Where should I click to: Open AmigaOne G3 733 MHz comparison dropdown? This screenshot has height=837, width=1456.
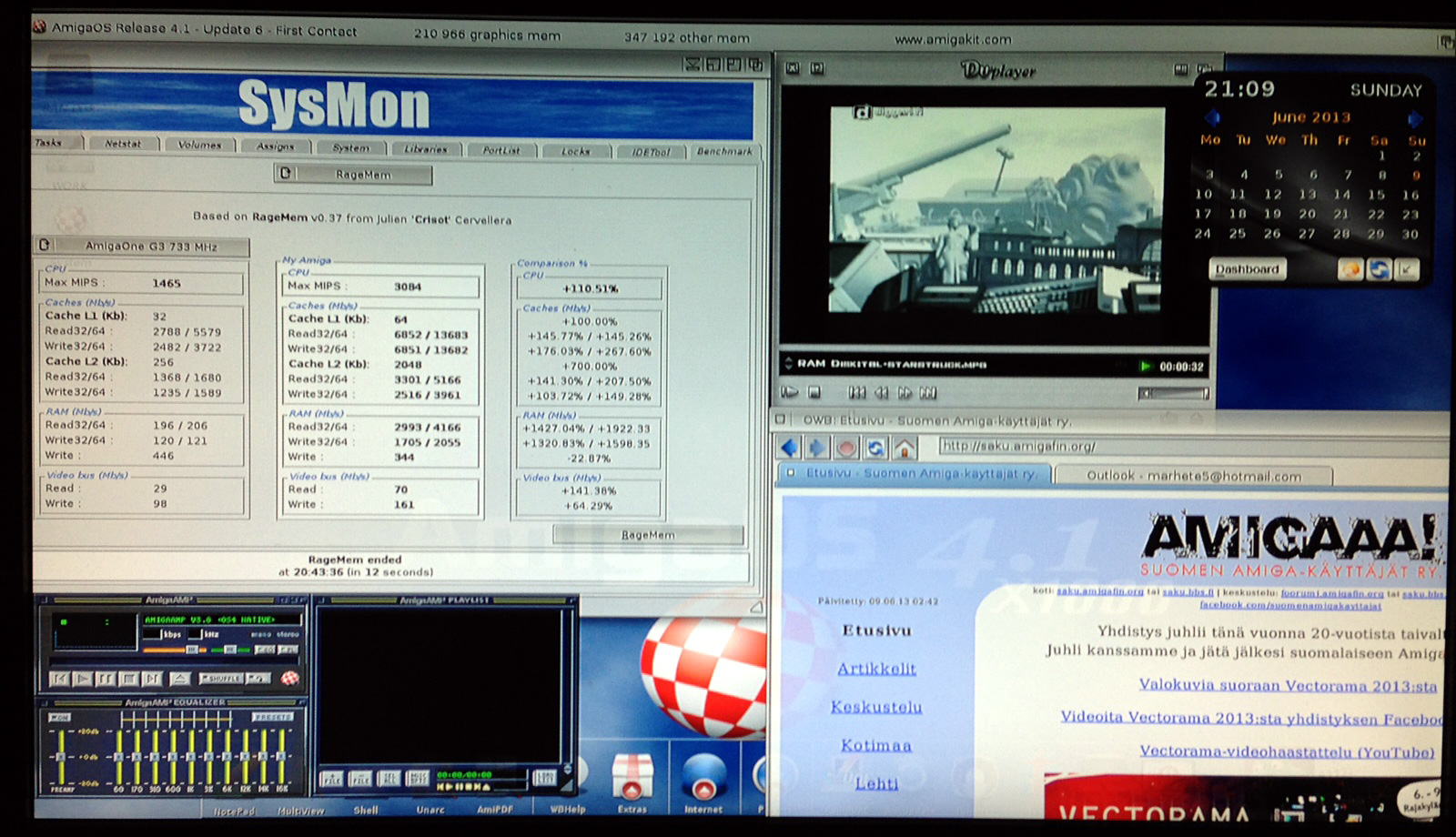[x=142, y=246]
